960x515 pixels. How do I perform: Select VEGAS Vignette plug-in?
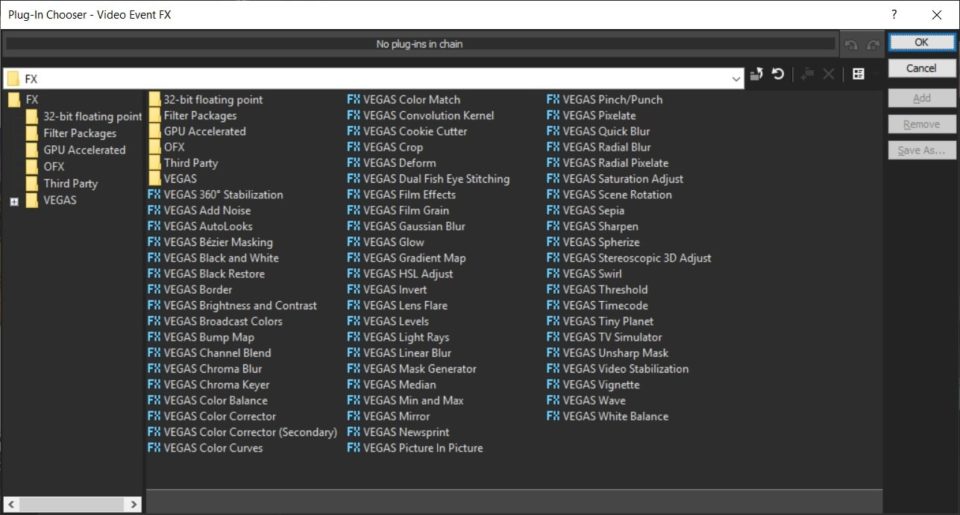[x=593, y=385]
